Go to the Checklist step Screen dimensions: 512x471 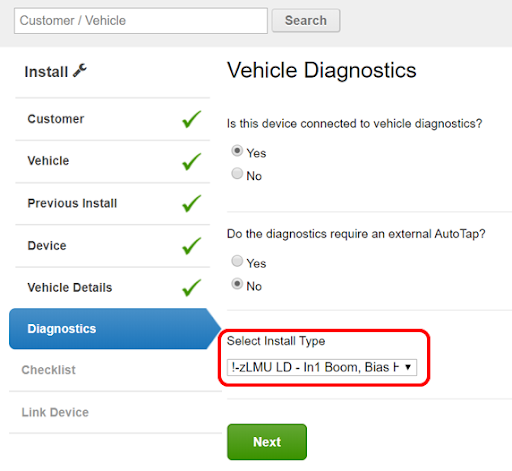point(115,370)
